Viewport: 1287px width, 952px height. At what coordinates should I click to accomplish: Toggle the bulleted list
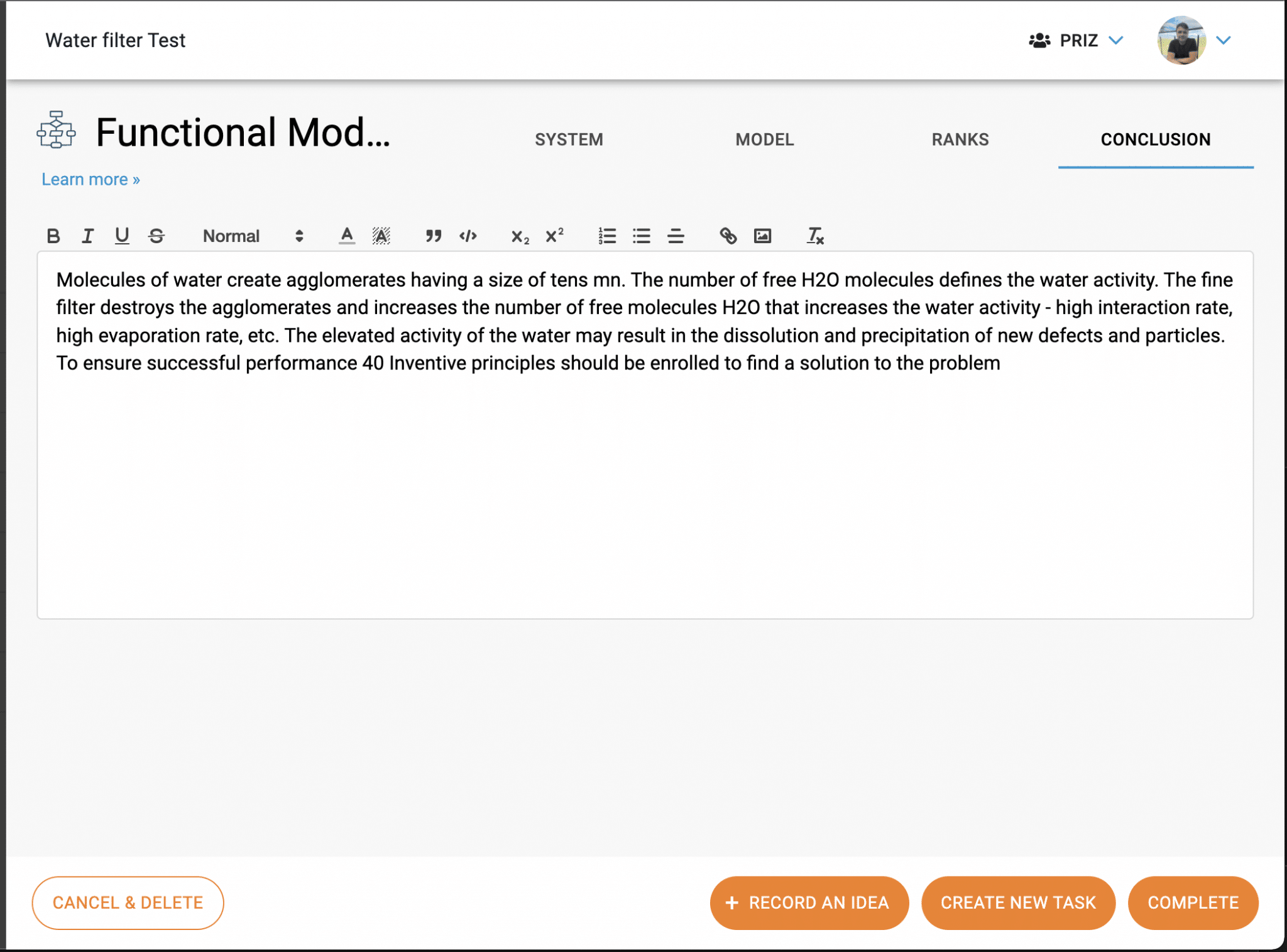641,236
